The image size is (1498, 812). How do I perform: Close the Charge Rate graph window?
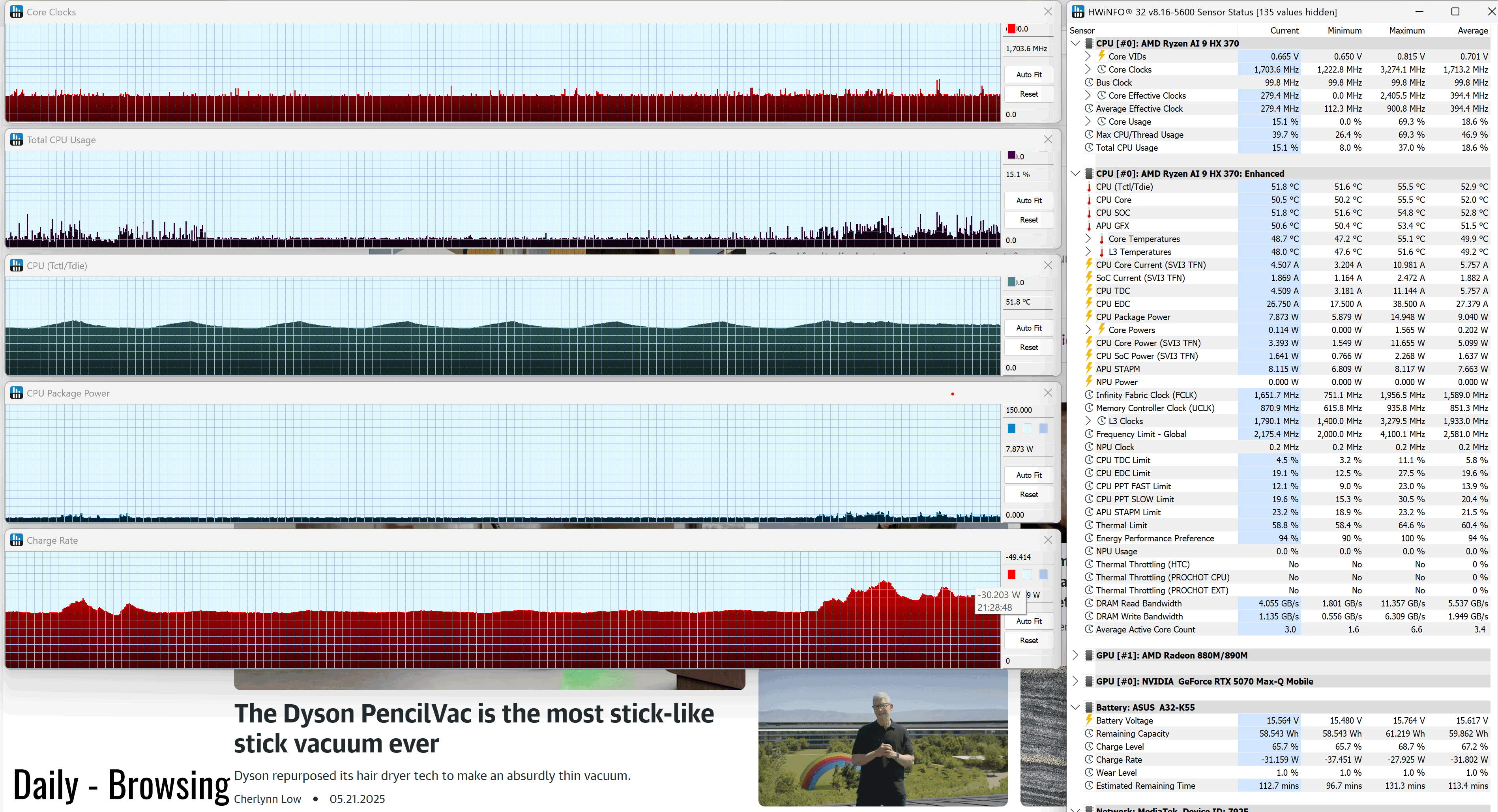pyautogui.click(x=1048, y=540)
